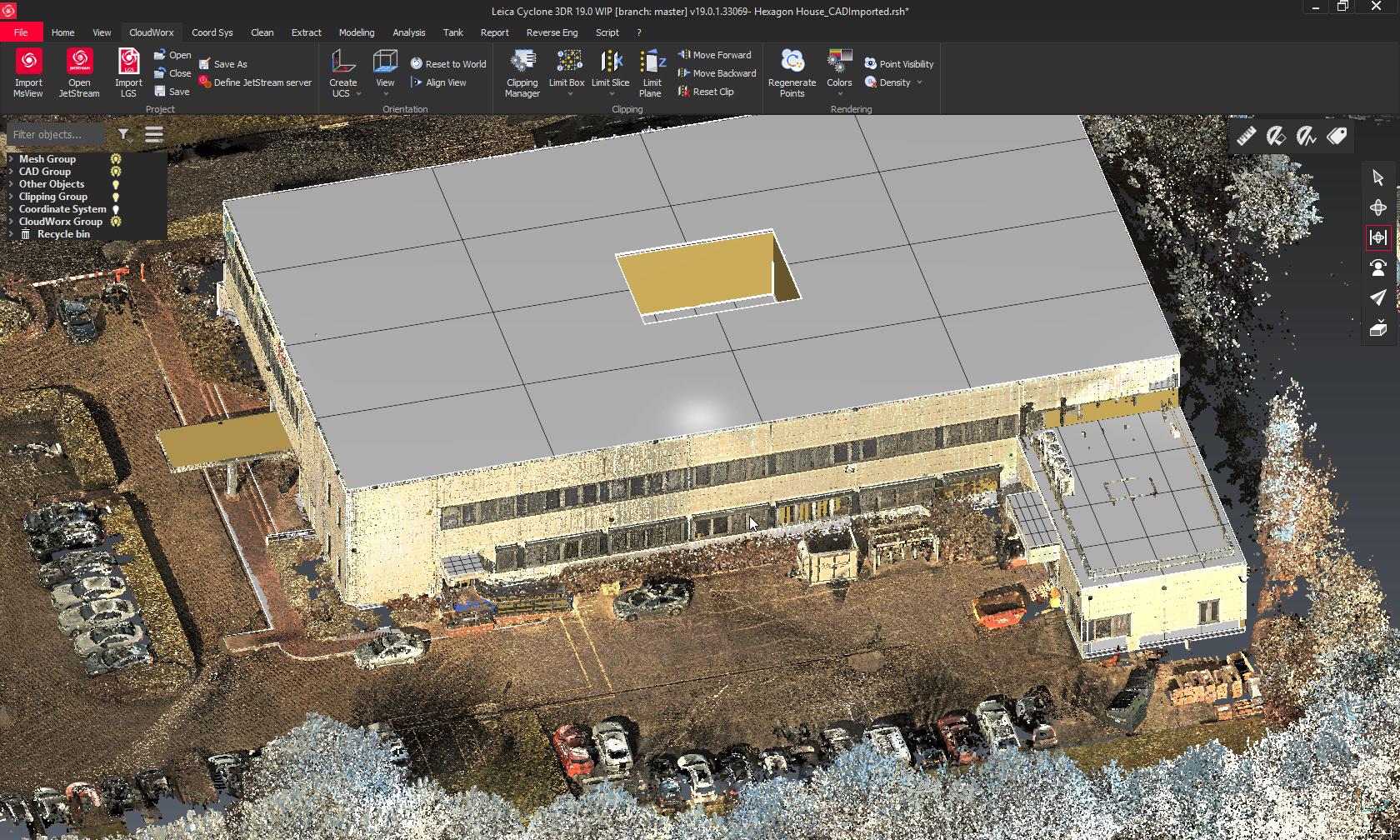
Task: Open the Density dropdown arrow
Action: pos(919,82)
